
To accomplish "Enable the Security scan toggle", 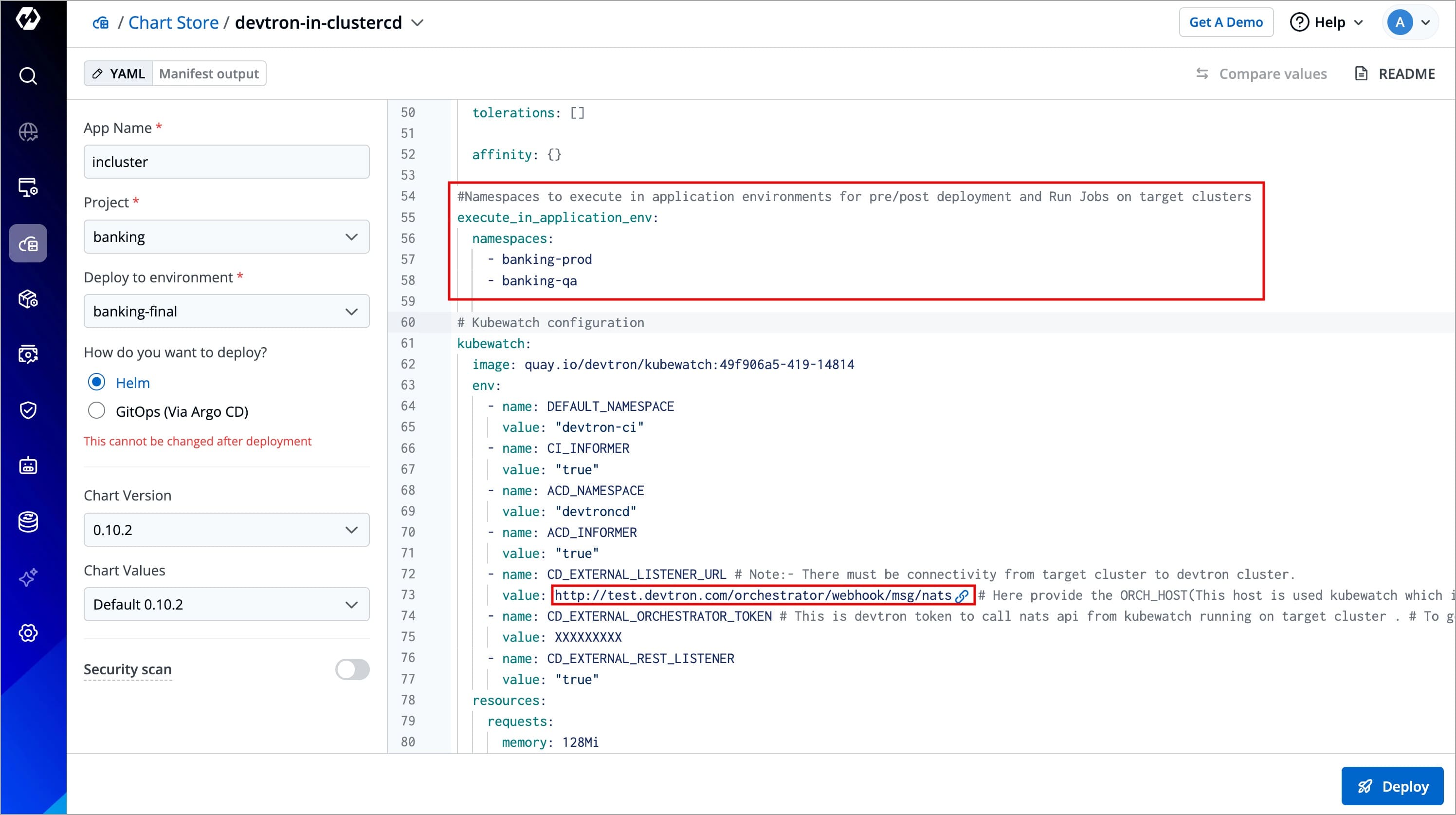I will 352,669.
